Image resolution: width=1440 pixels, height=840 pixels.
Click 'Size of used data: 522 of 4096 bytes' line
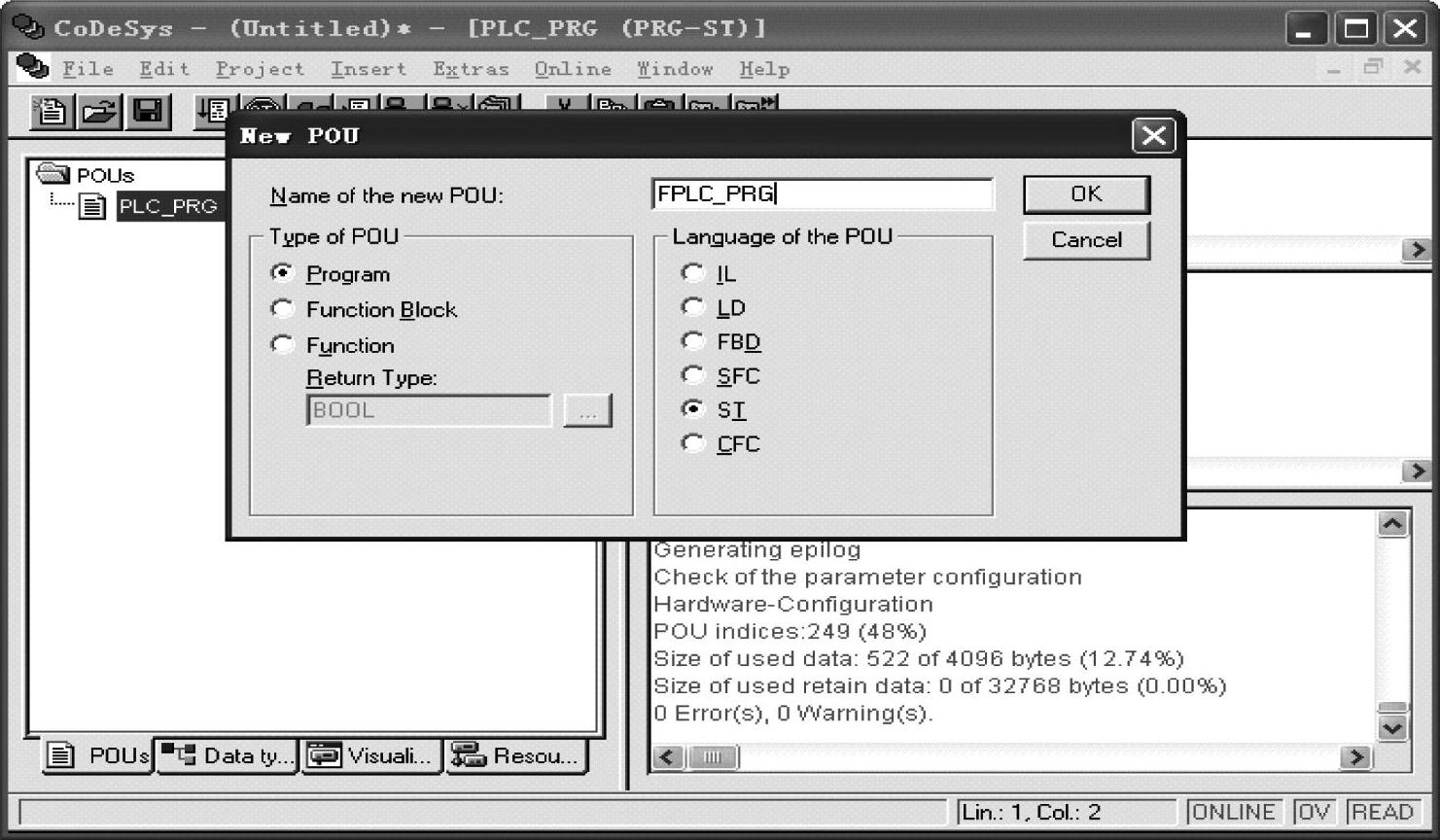(x=918, y=659)
